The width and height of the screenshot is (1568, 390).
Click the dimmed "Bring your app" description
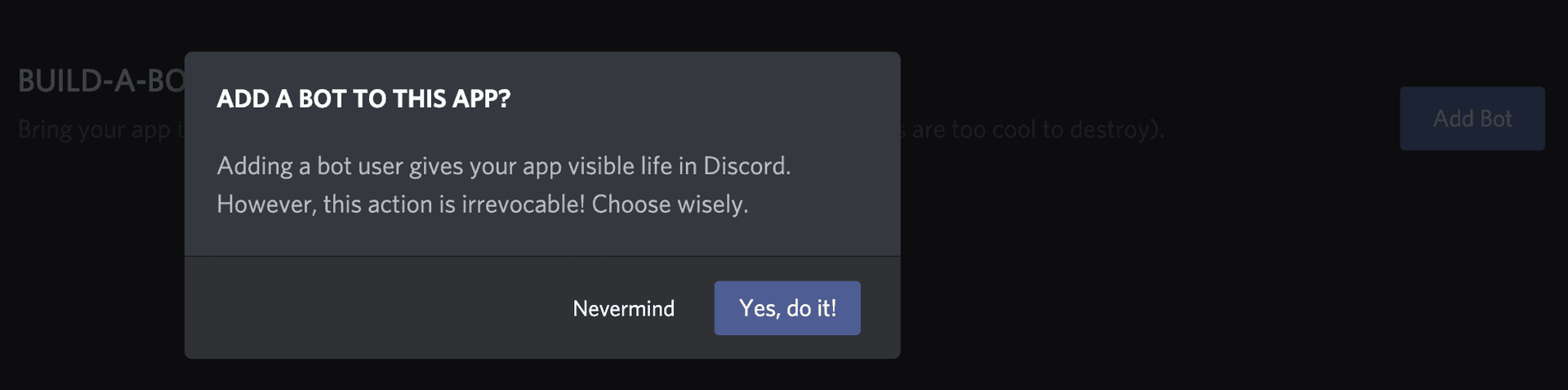(95, 129)
